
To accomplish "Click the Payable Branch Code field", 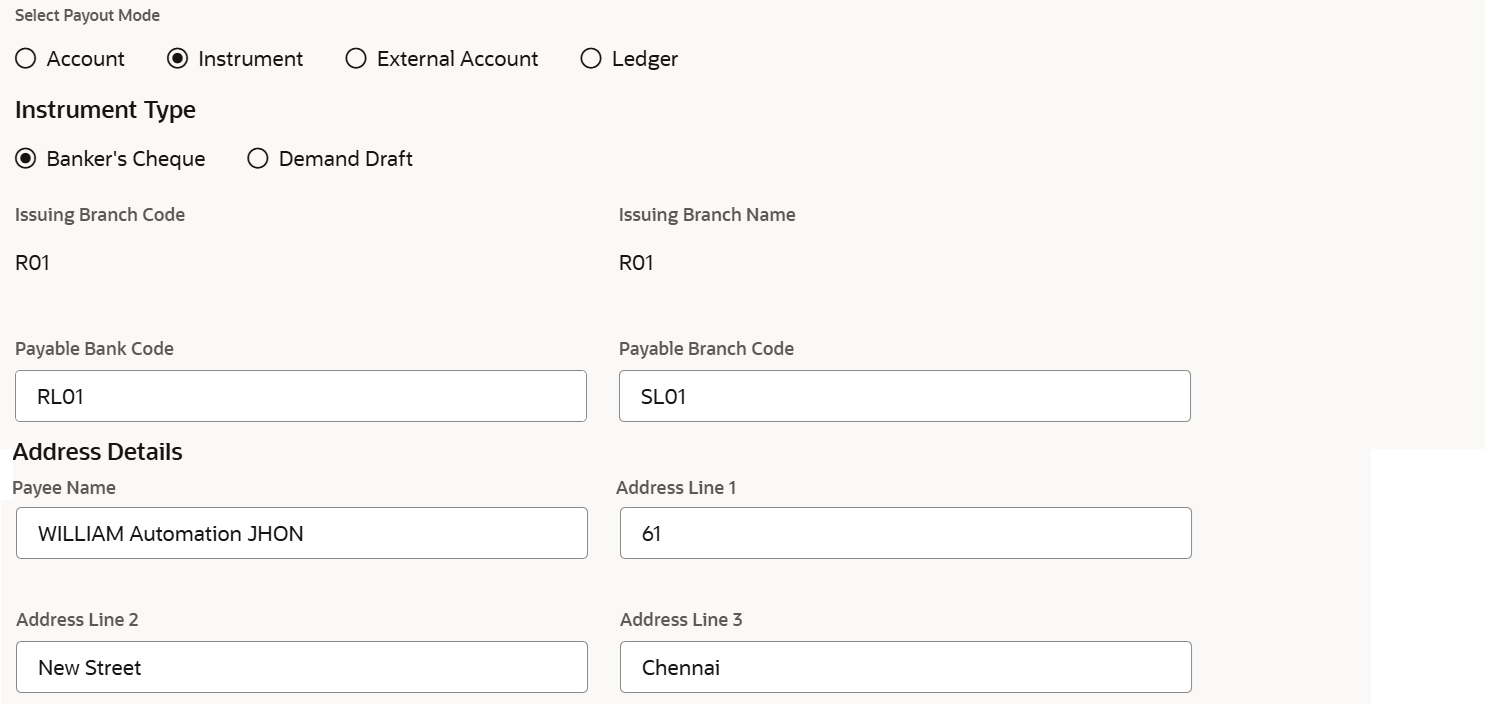I will click(905, 396).
